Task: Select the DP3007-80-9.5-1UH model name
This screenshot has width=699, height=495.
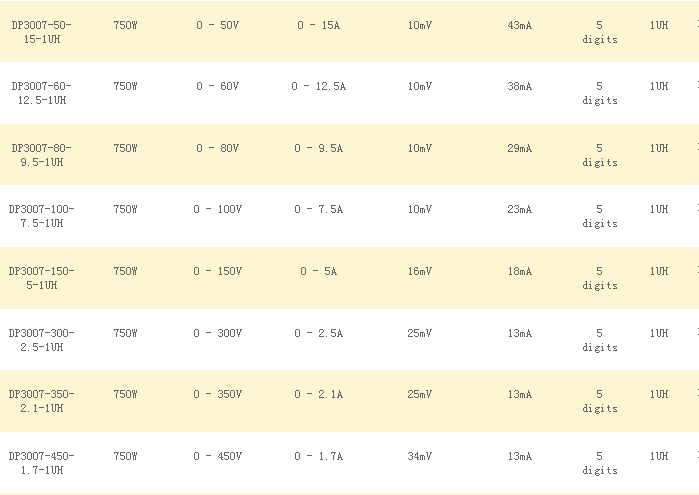Action: click(41, 155)
